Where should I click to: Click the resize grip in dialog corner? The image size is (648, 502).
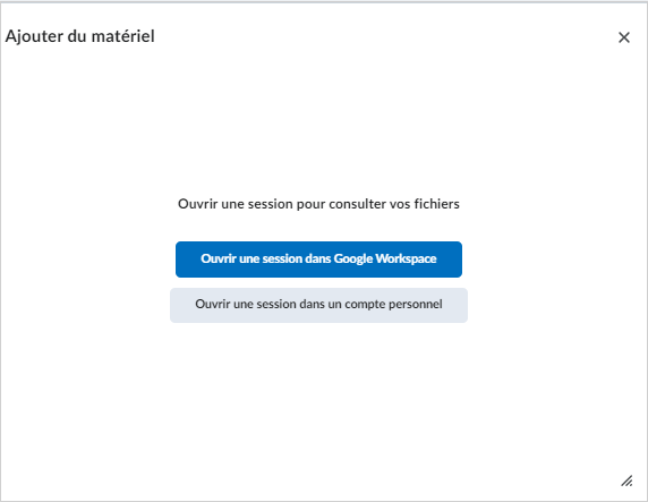[627, 481]
